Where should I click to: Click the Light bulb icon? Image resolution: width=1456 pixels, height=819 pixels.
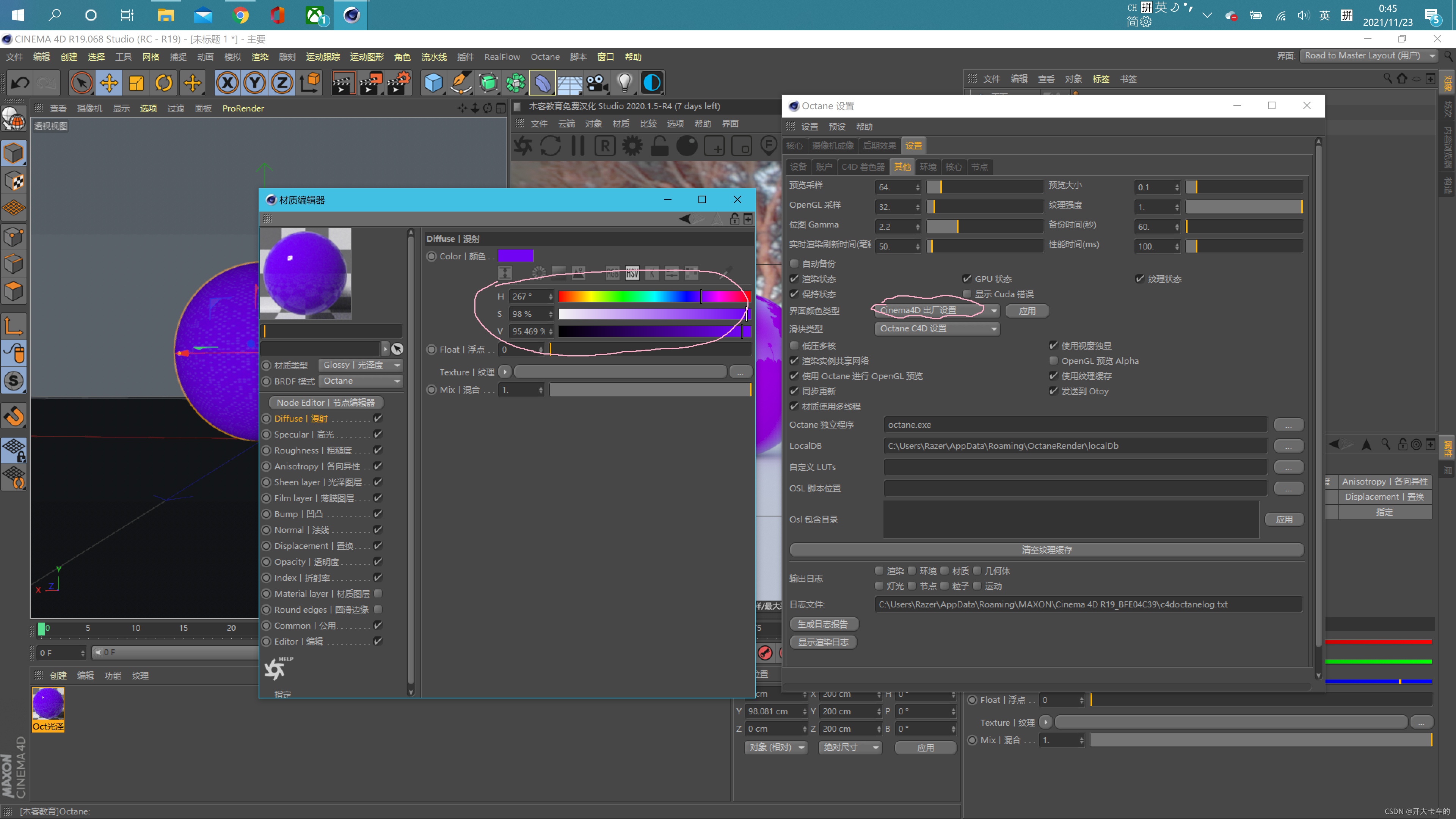624,83
